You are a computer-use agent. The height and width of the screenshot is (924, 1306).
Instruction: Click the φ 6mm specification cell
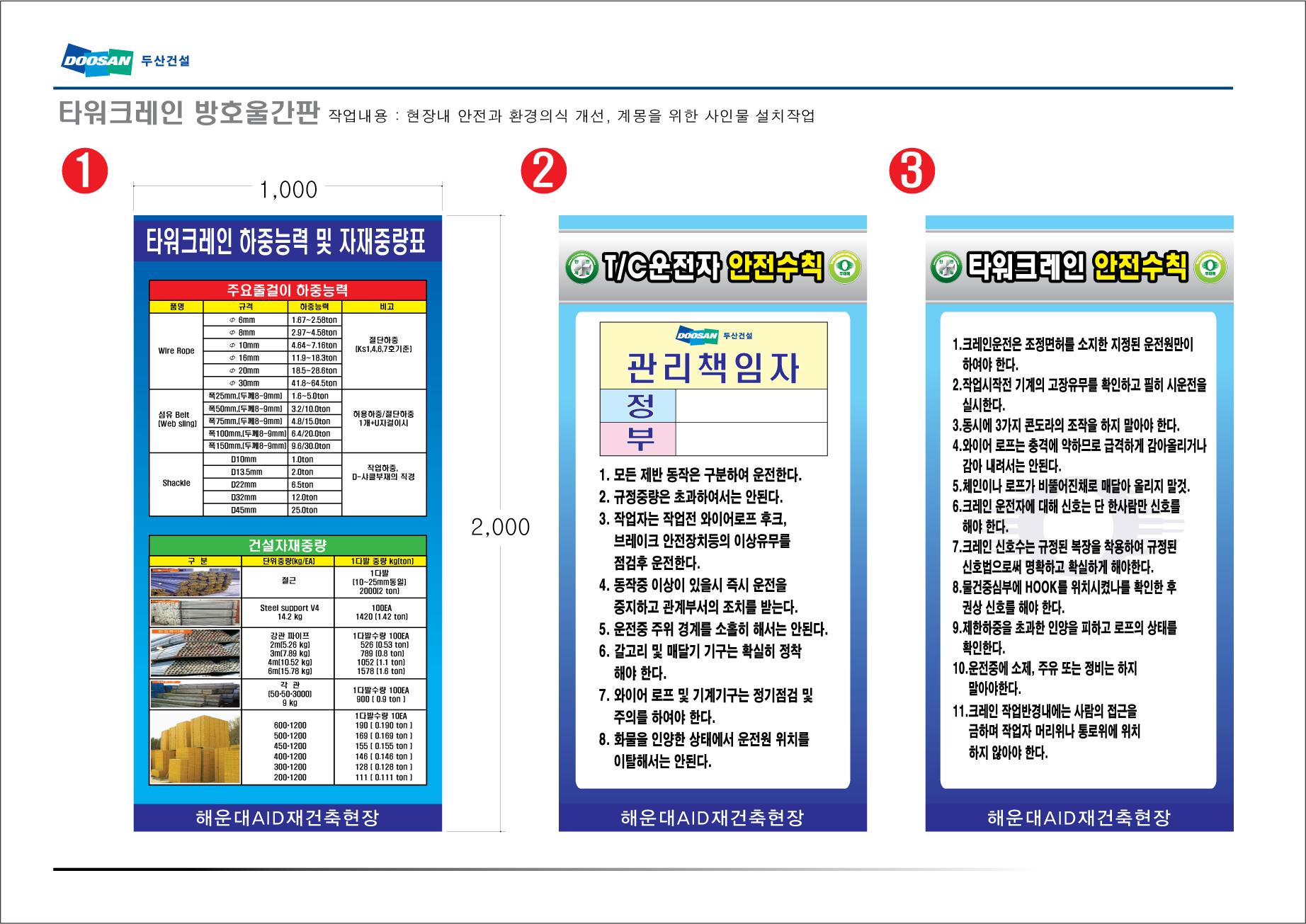[246, 320]
